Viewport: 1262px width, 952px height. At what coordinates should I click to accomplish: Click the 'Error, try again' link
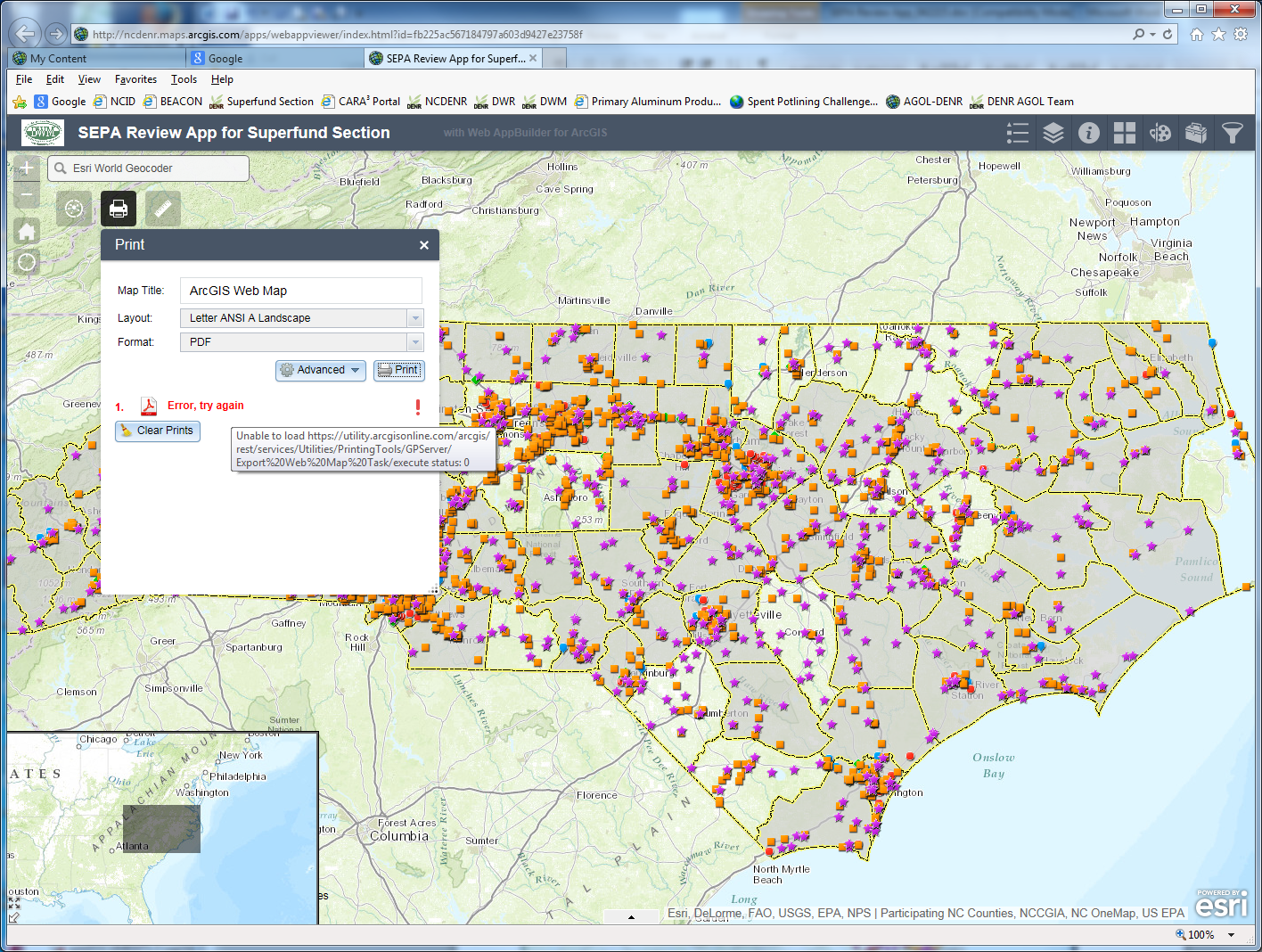point(206,406)
